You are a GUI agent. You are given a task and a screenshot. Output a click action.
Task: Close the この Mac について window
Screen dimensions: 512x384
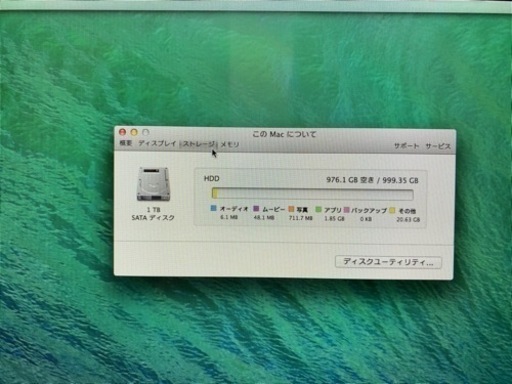(122, 132)
